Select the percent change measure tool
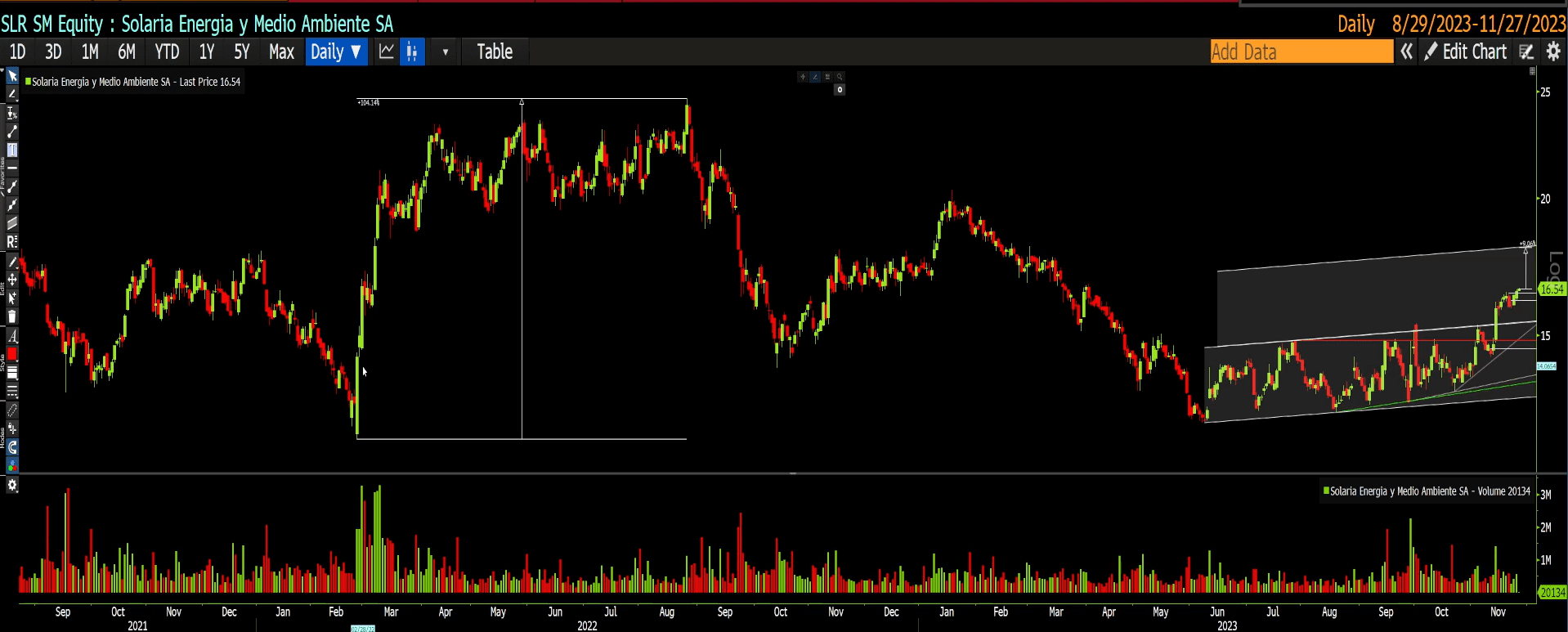Screen dimensions: 1568x632 pyautogui.click(x=12, y=114)
